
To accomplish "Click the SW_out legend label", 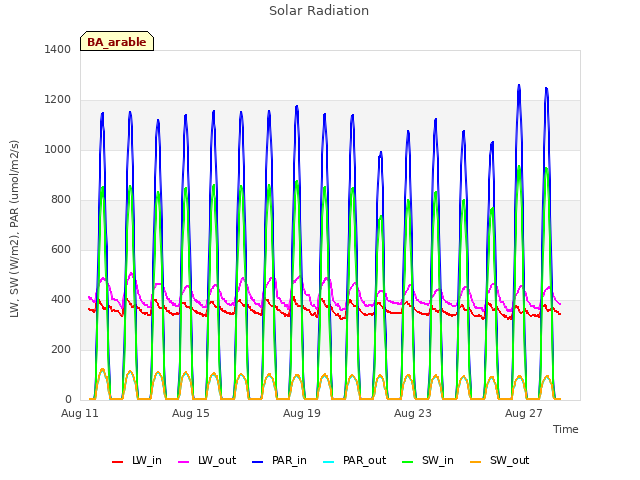I will (509, 460).
